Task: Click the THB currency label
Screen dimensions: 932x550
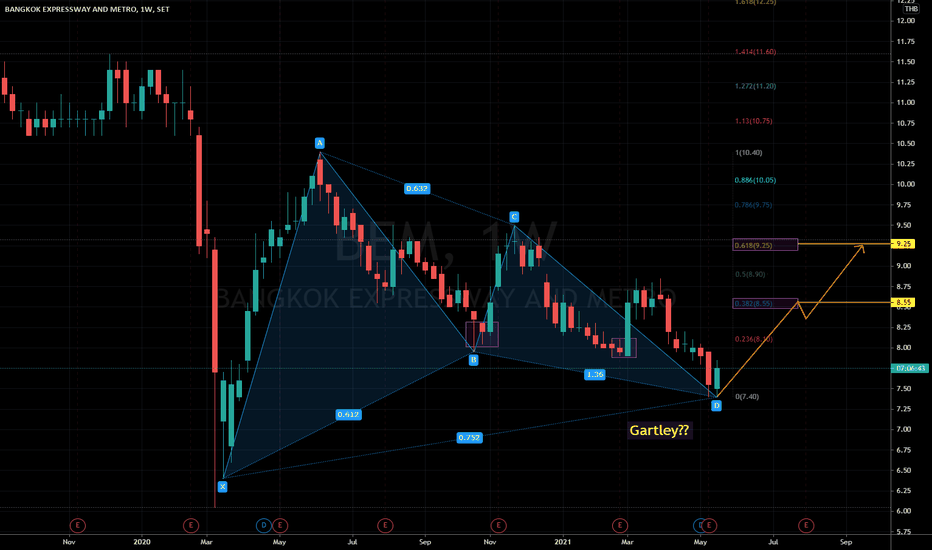Action: point(911,9)
